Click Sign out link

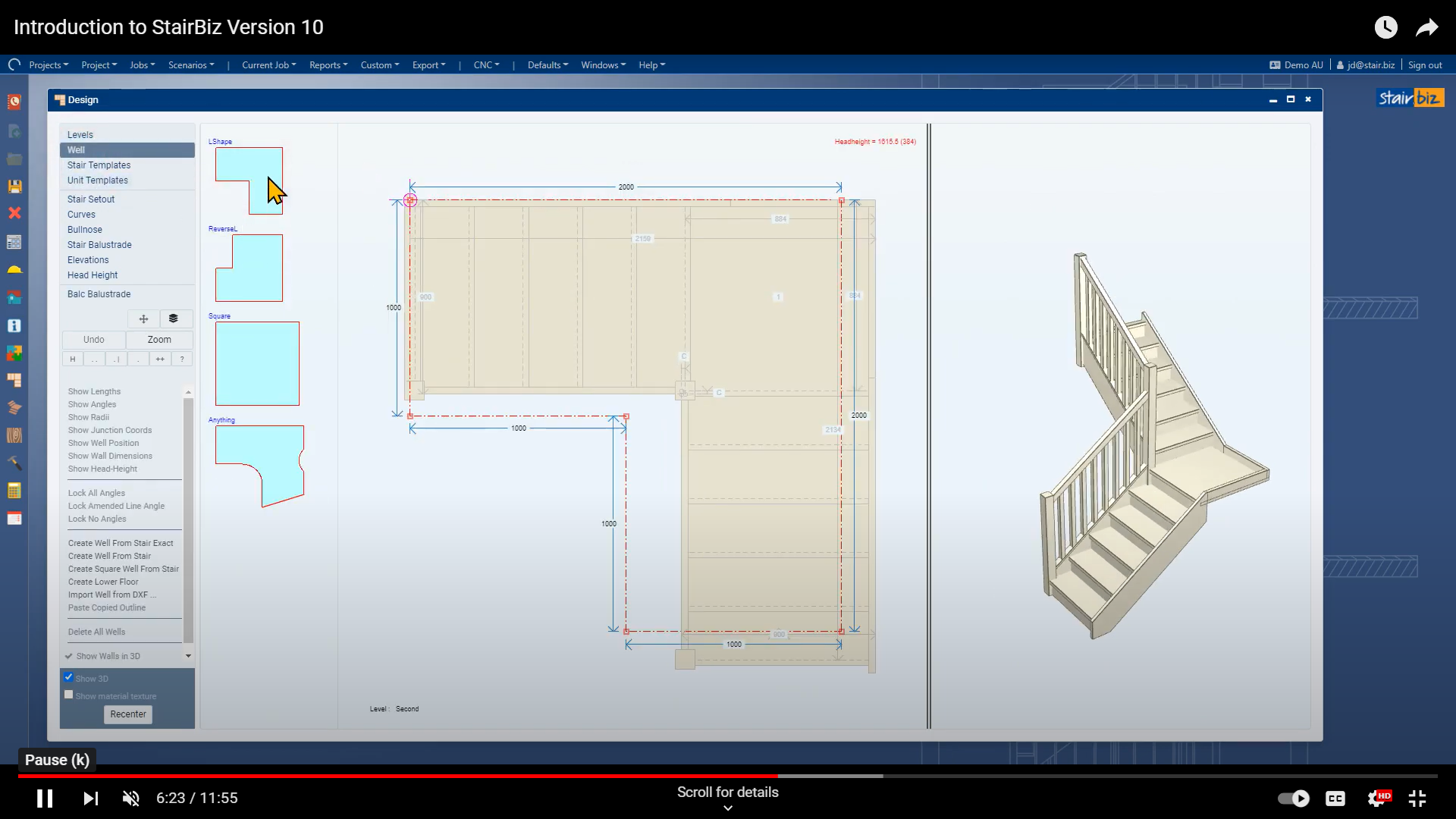(x=1425, y=65)
